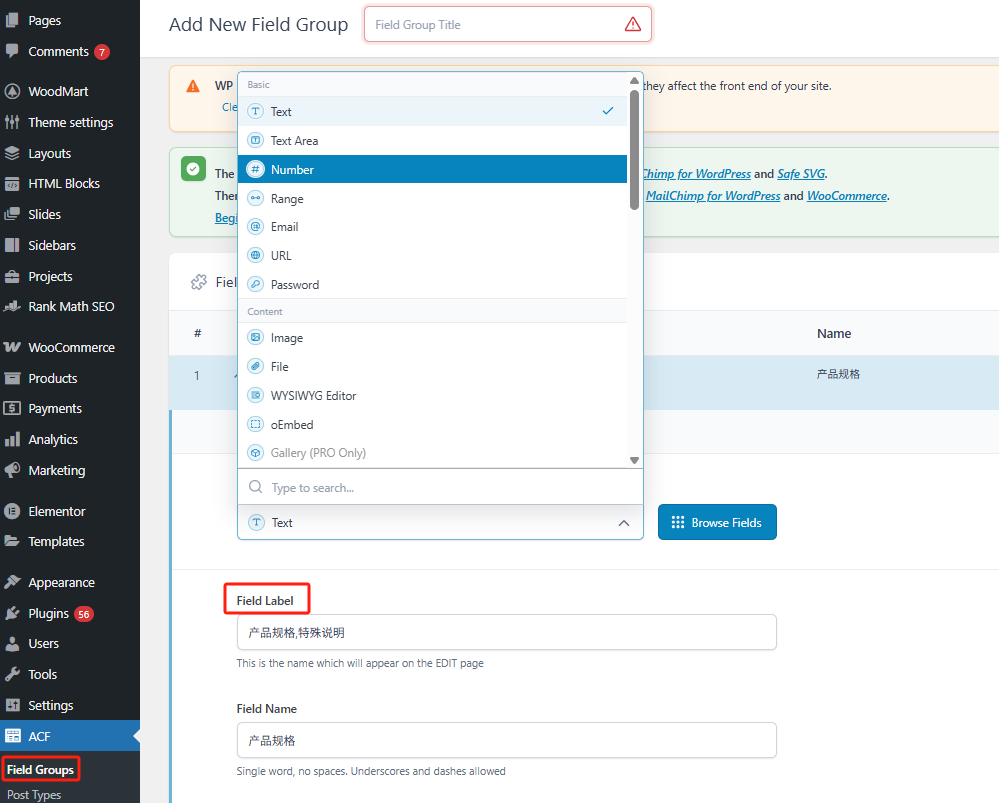
Task: Click the Rank Math SEO icon
Action: (12, 307)
